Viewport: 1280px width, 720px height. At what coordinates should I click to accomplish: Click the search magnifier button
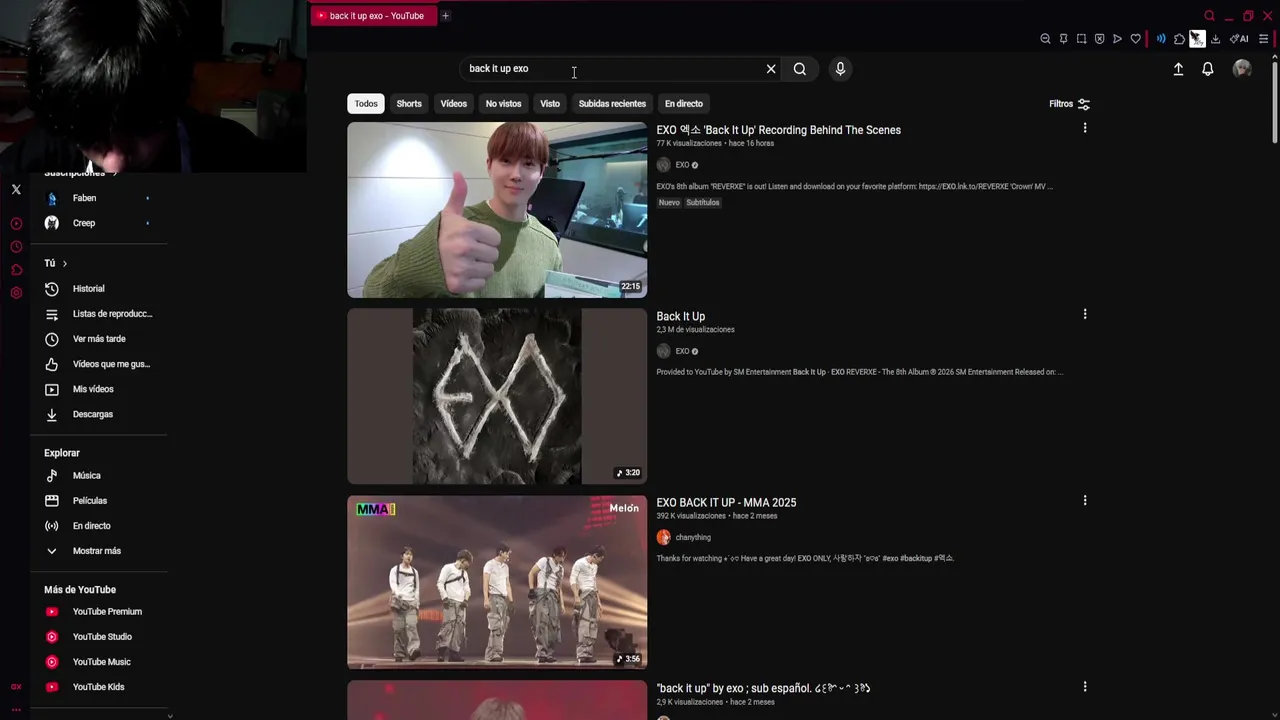(800, 69)
